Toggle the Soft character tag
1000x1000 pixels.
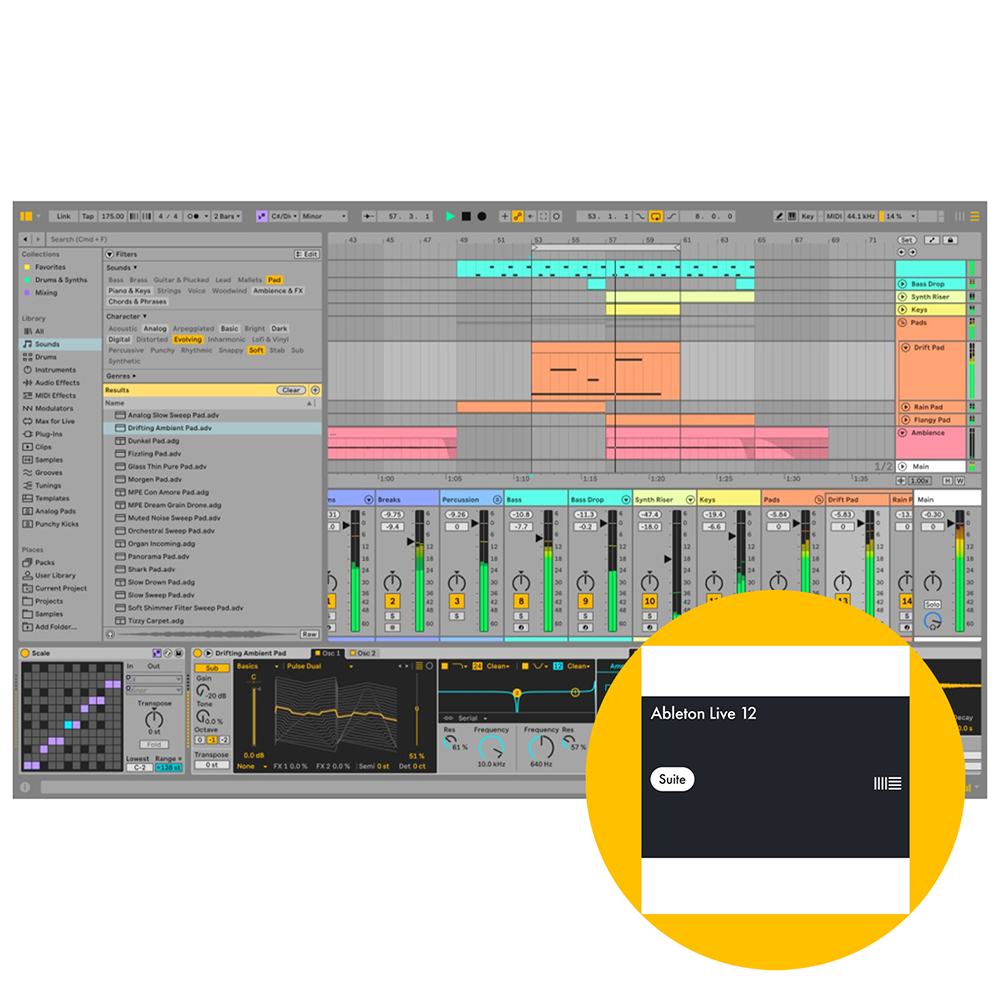point(256,350)
